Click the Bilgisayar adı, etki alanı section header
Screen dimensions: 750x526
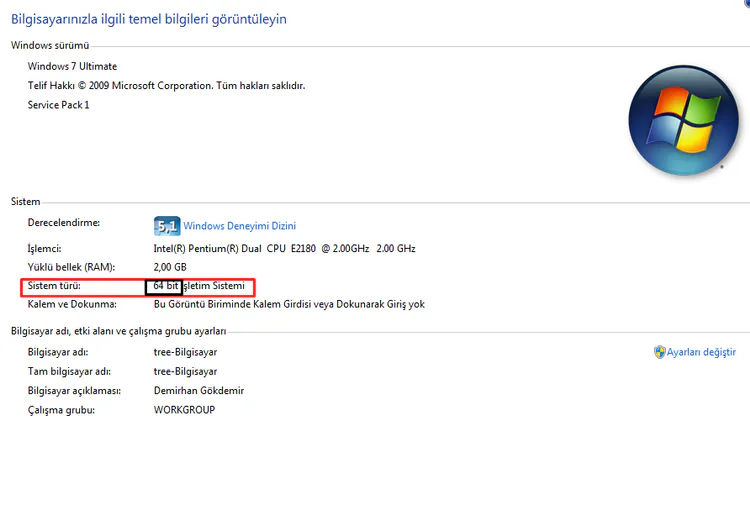[119, 331]
